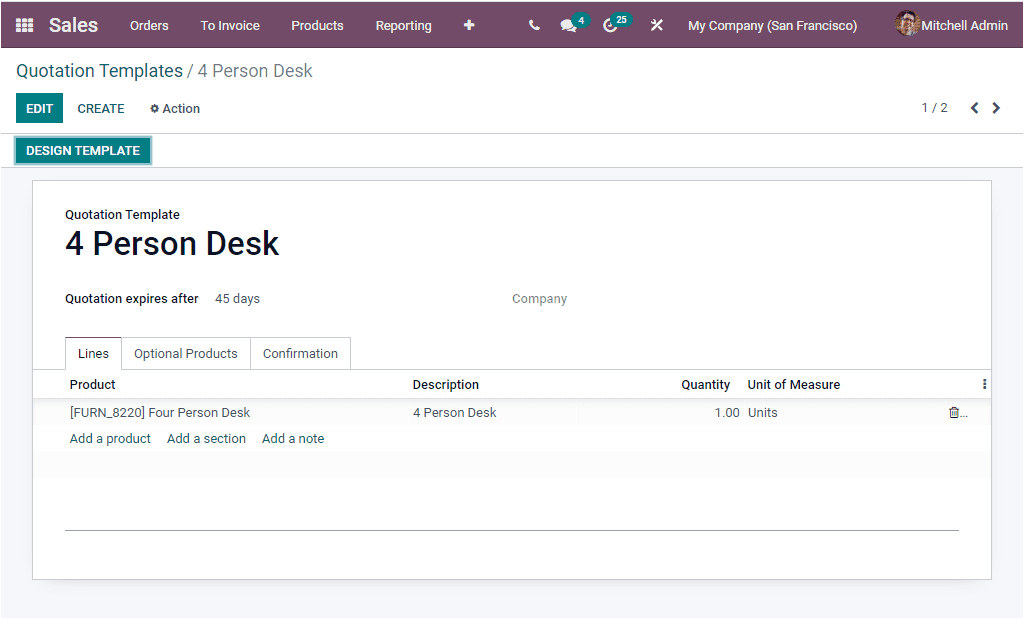
Task: Delete the Four Person Desk line
Action: click(x=955, y=412)
